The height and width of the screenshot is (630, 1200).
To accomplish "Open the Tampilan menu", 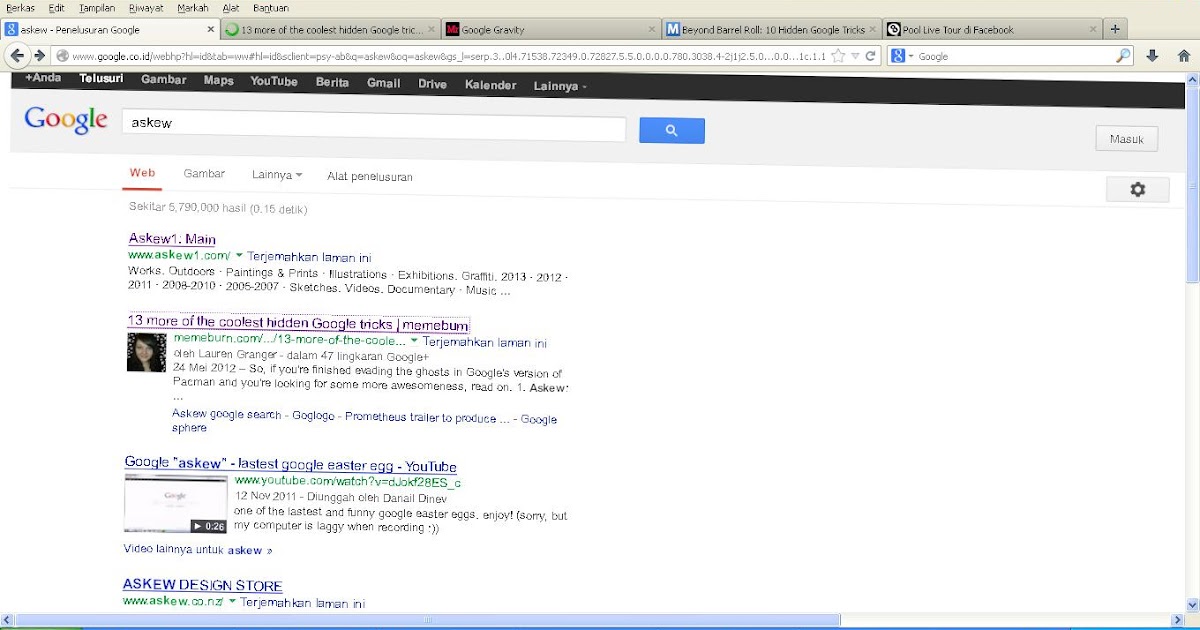I will [x=97, y=8].
